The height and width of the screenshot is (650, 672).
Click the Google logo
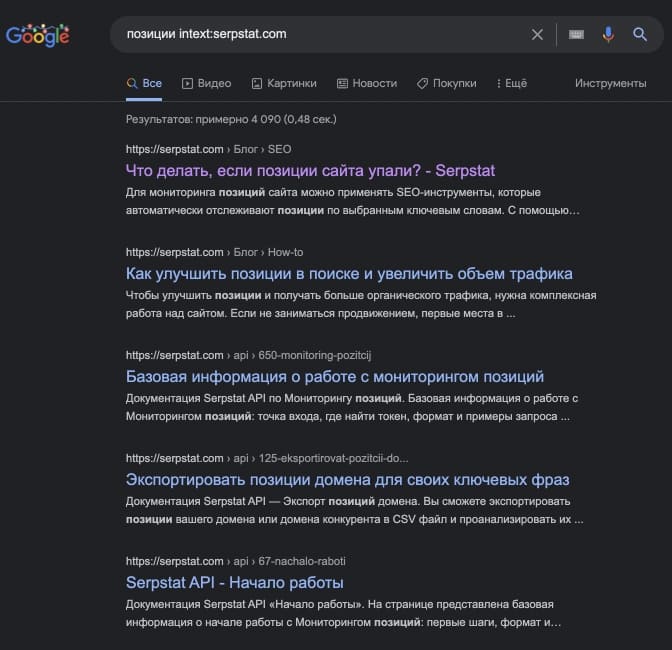38,35
